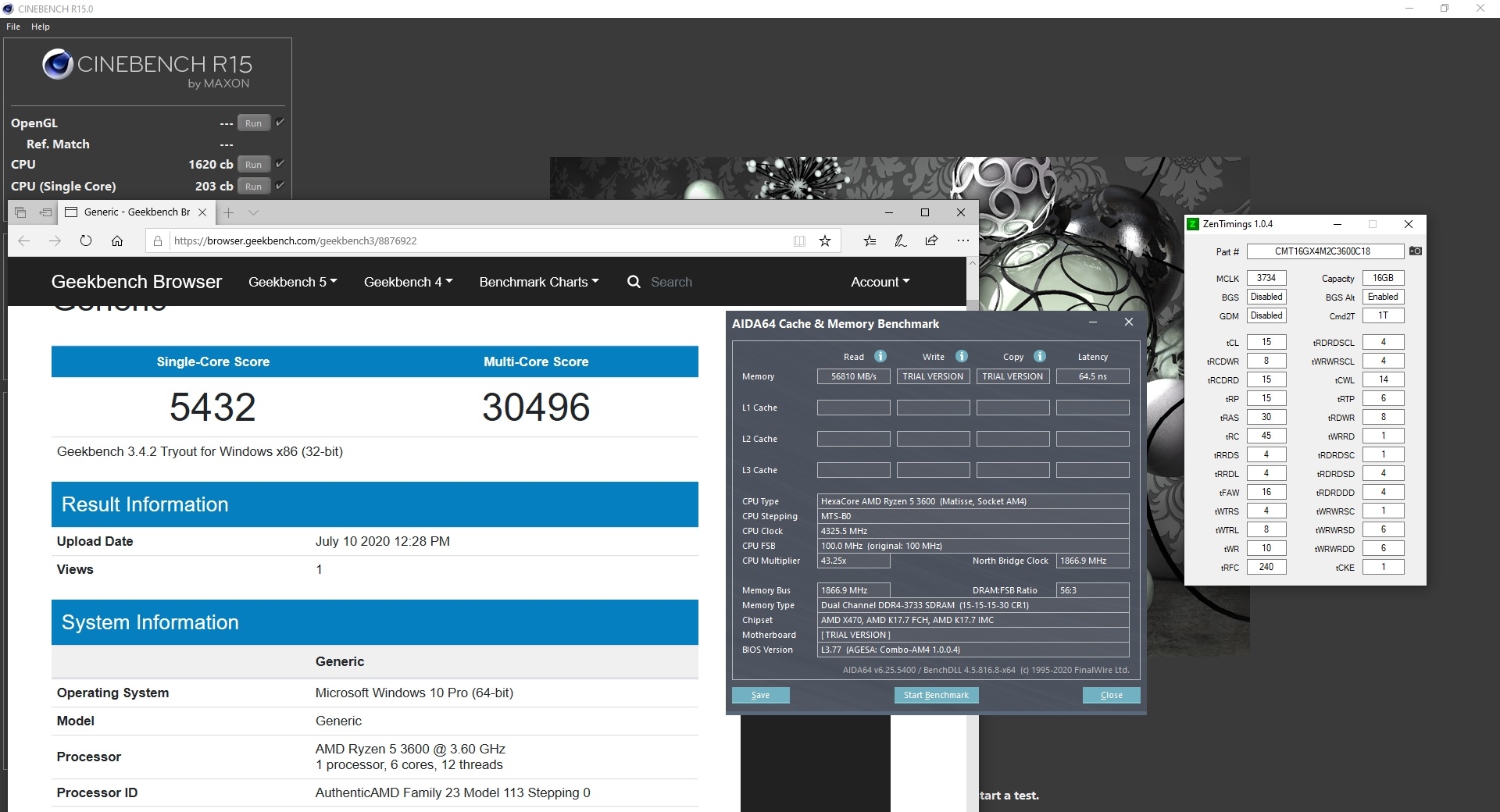This screenshot has width=1500, height=812.
Task: Click the Read info icon in AIDA64
Action: click(880, 356)
